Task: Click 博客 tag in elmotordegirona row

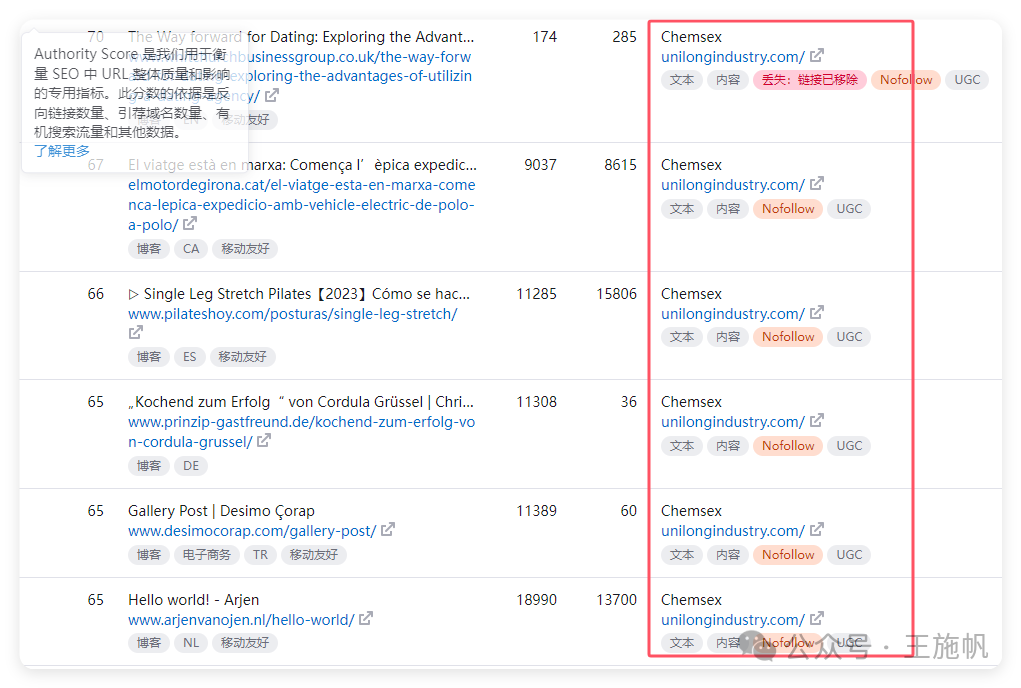Action: [148, 249]
